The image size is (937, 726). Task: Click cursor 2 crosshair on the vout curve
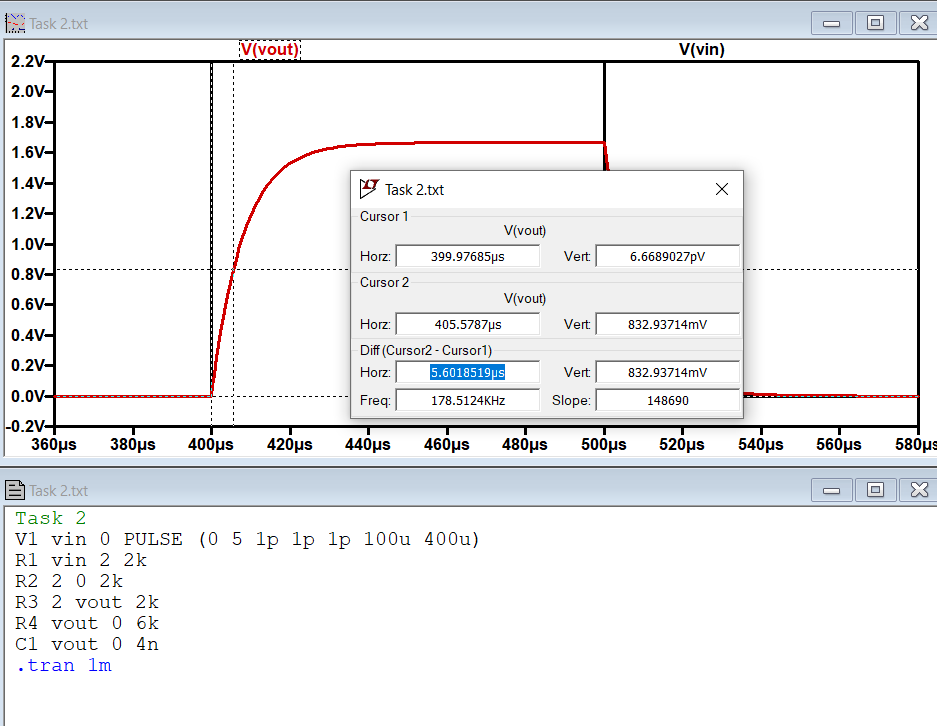(x=233, y=269)
